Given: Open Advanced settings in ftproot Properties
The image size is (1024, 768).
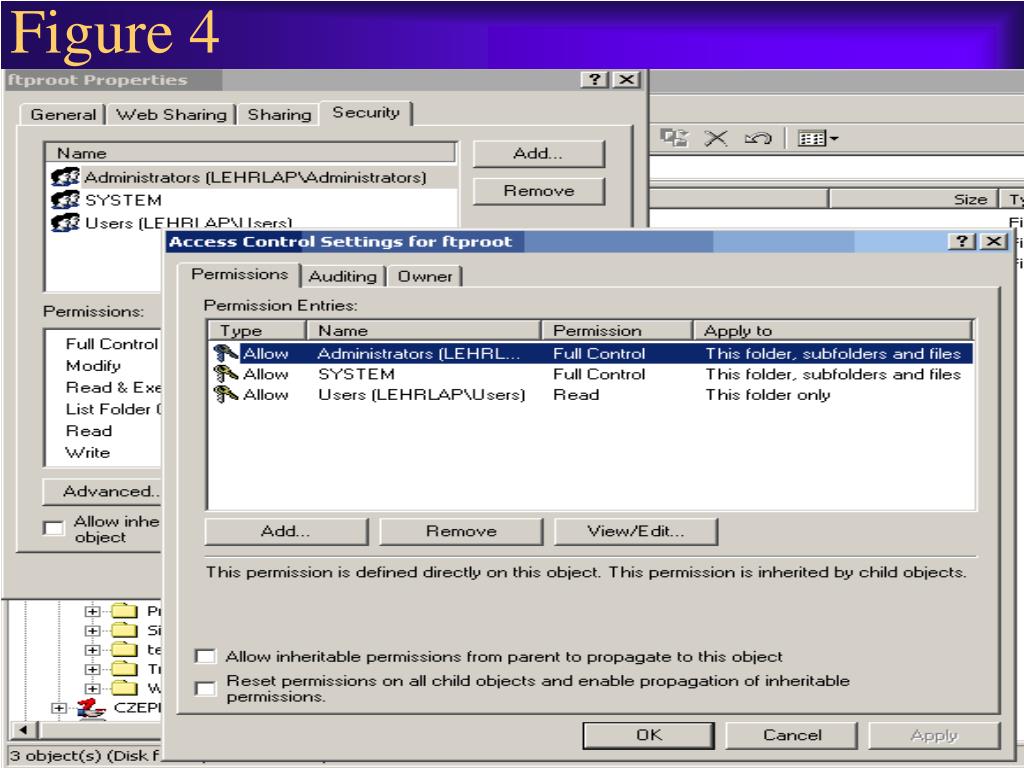Looking at the screenshot, I should [x=103, y=491].
